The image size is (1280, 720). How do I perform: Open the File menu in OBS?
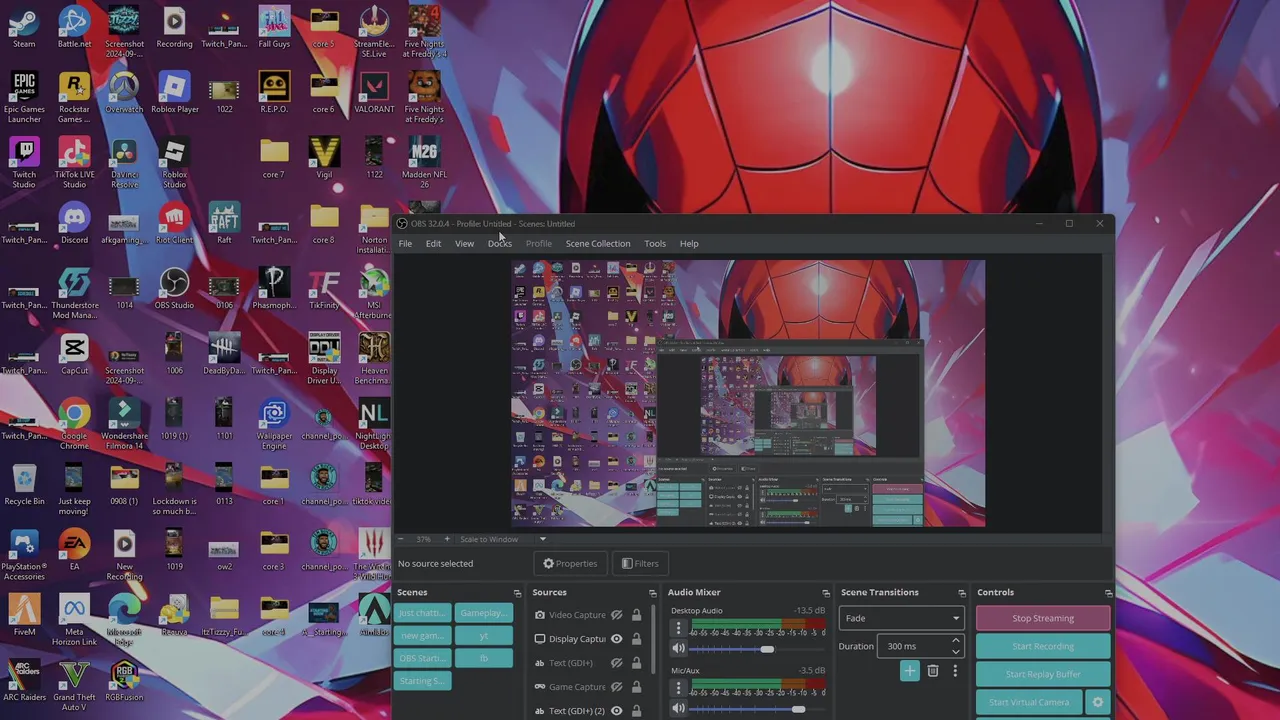405,243
